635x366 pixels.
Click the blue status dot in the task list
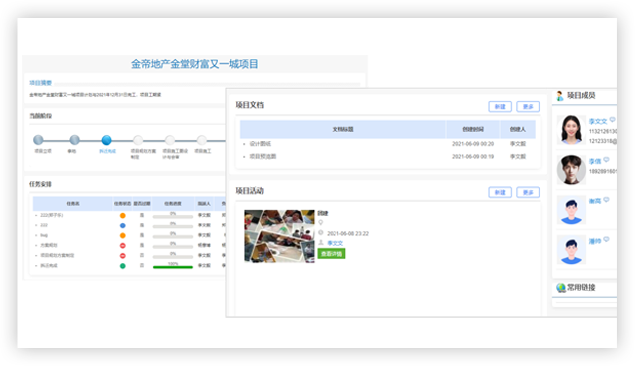123,225
